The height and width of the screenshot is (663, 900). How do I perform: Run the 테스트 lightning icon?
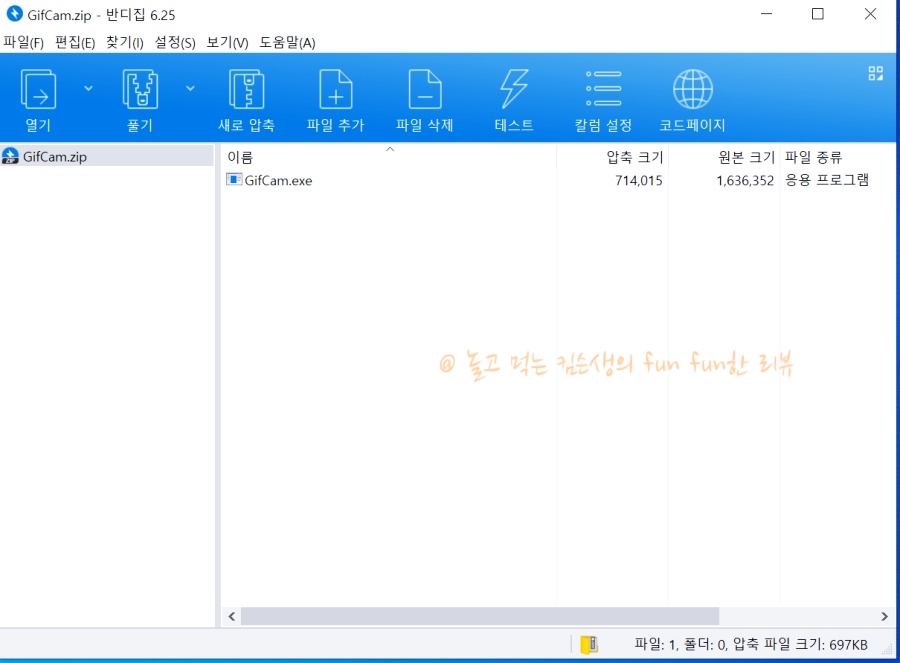514,90
